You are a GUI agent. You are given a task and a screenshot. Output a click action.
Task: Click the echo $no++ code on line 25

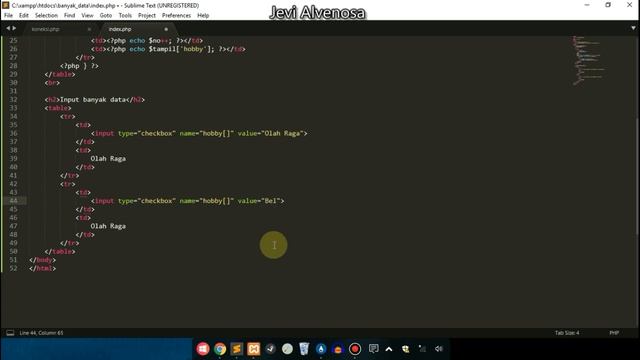point(150,40)
